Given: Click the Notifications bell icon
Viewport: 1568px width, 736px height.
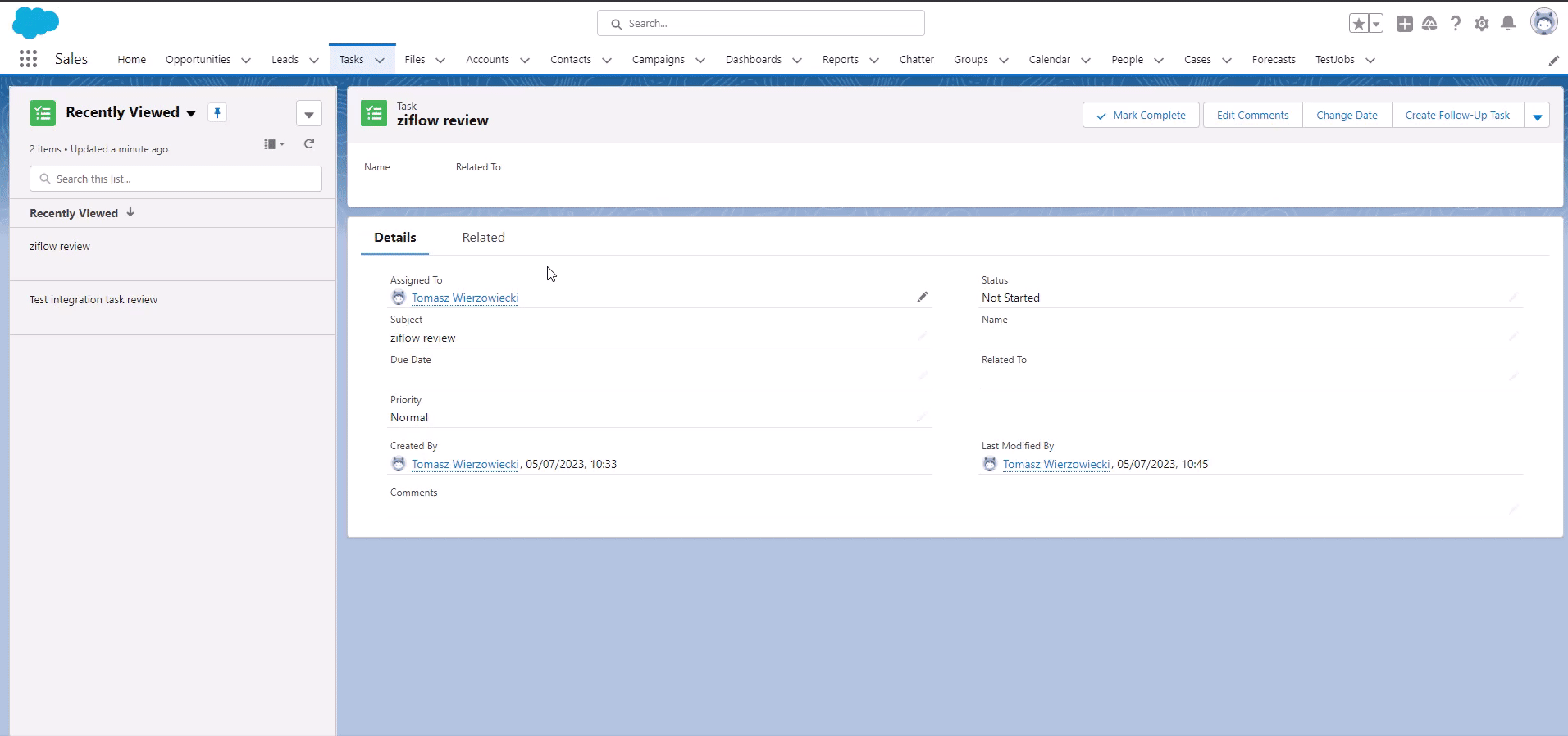Looking at the screenshot, I should (x=1507, y=24).
